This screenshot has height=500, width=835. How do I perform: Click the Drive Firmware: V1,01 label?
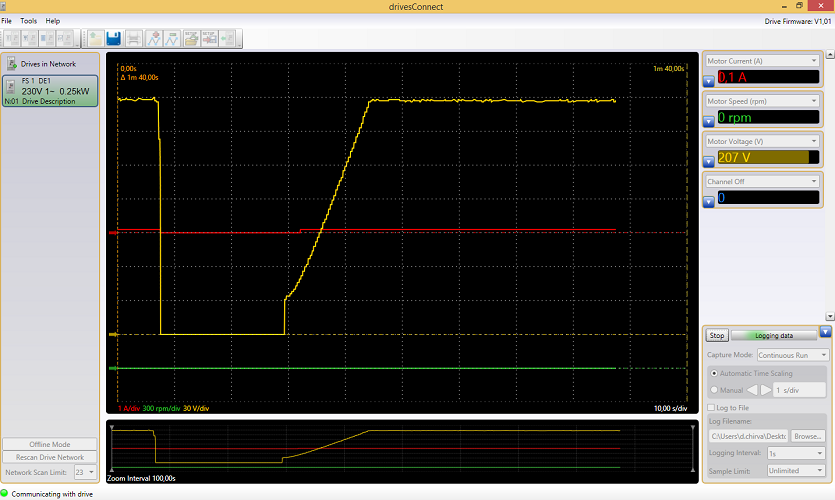(798, 21)
